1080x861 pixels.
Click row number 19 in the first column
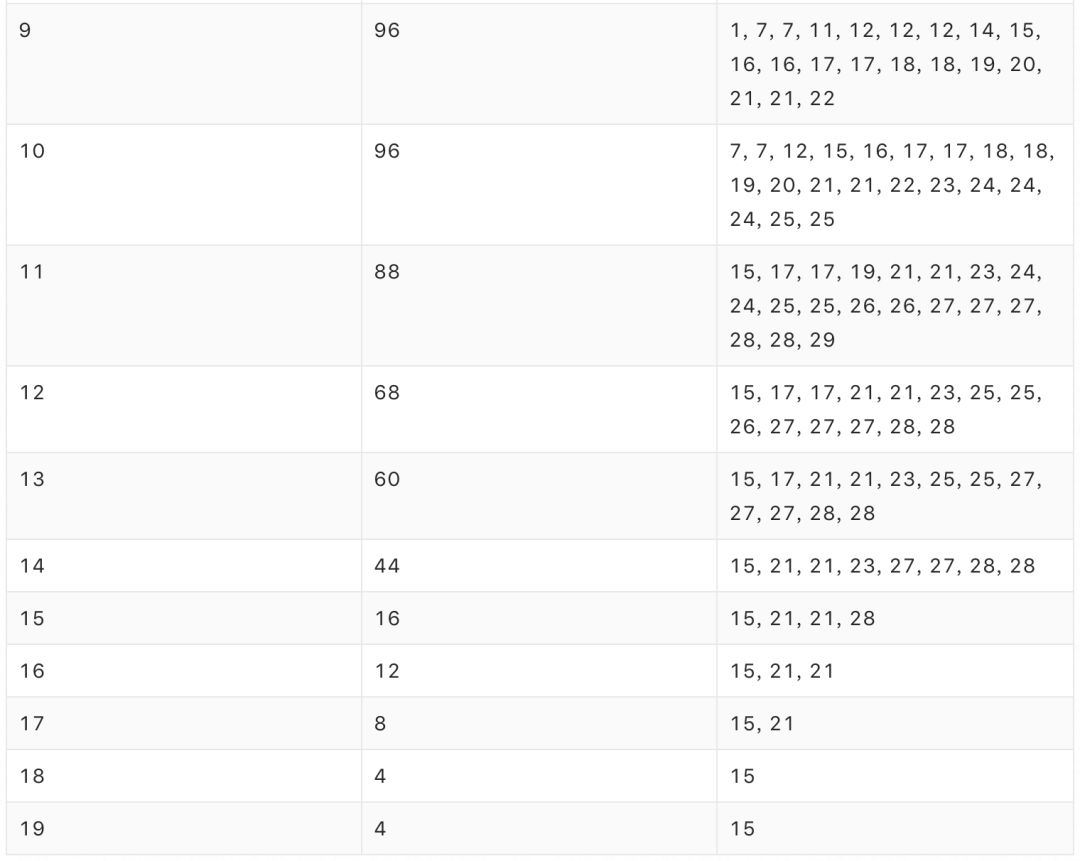tap(32, 828)
